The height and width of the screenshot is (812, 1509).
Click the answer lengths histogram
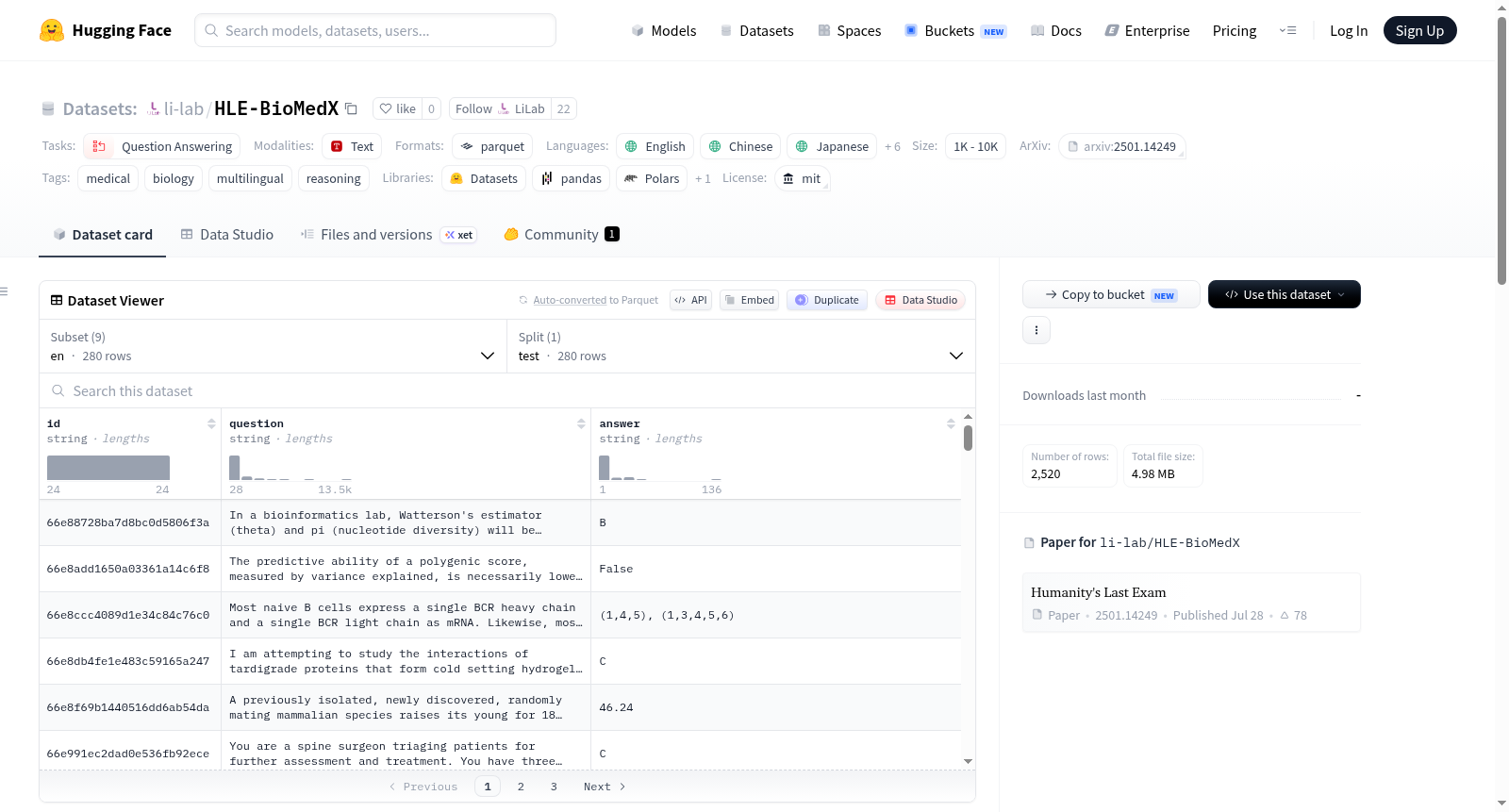[660, 468]
